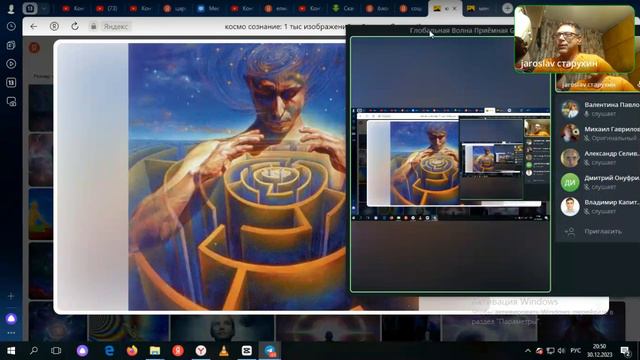The height and width of the screenshot is (360, 640).
Task: Go back with the browser back arrow
Action: click(34, 27)
